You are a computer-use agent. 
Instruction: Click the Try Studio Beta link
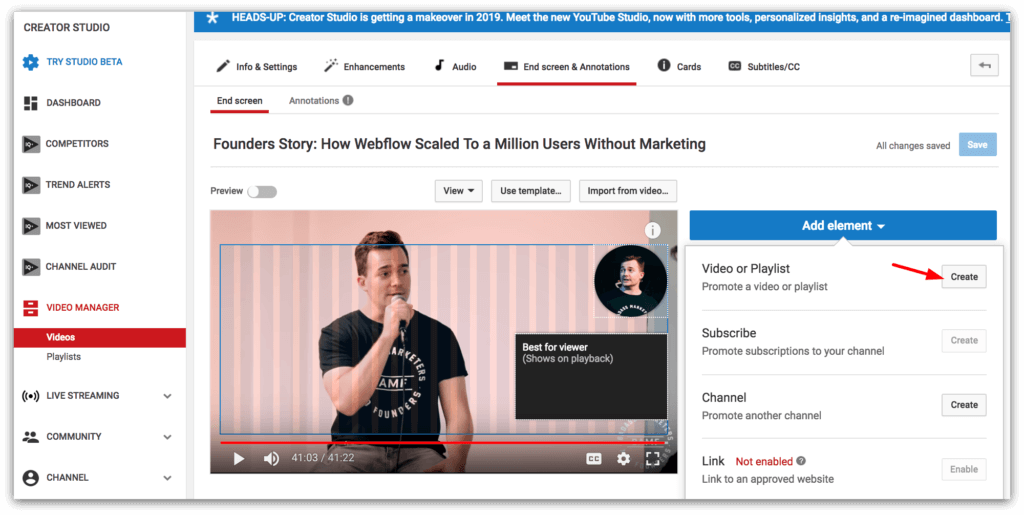coord(84,62)
